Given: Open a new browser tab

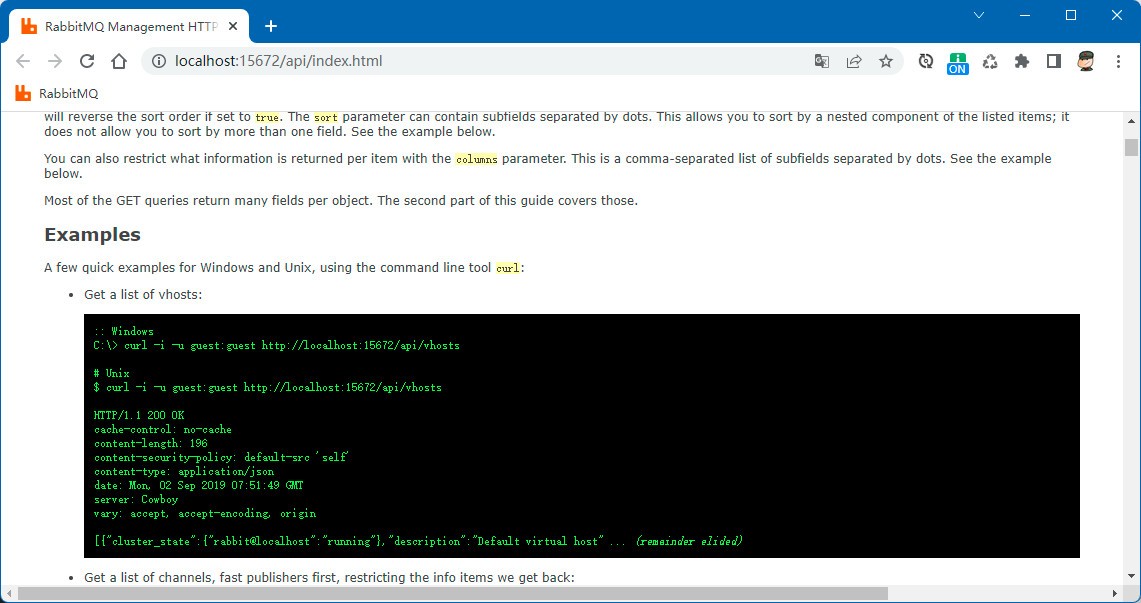Looking at the screenshot, I should pos(271,26).
